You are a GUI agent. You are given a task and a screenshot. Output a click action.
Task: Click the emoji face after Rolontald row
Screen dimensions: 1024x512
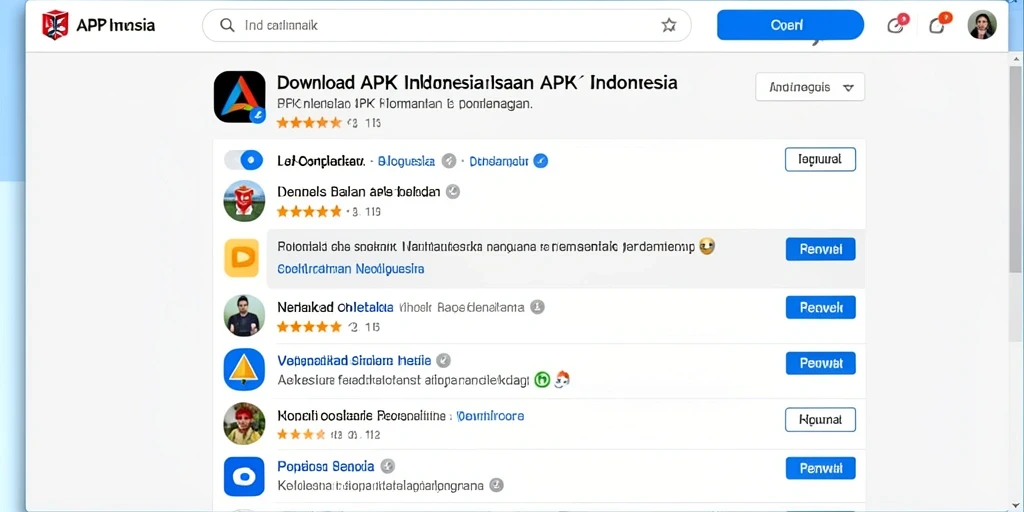pos(707,247)
